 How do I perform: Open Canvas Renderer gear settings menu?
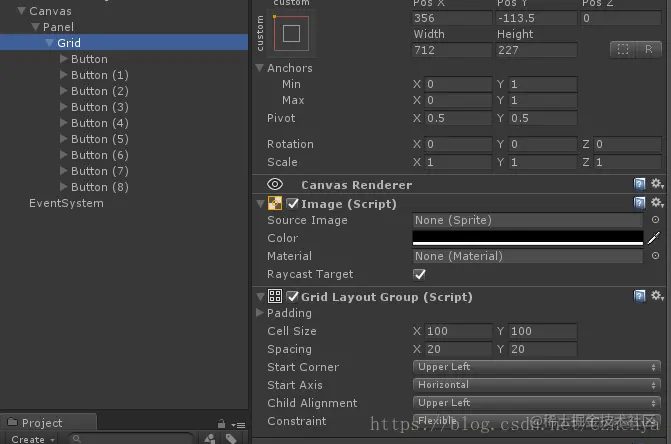[657, 184]
